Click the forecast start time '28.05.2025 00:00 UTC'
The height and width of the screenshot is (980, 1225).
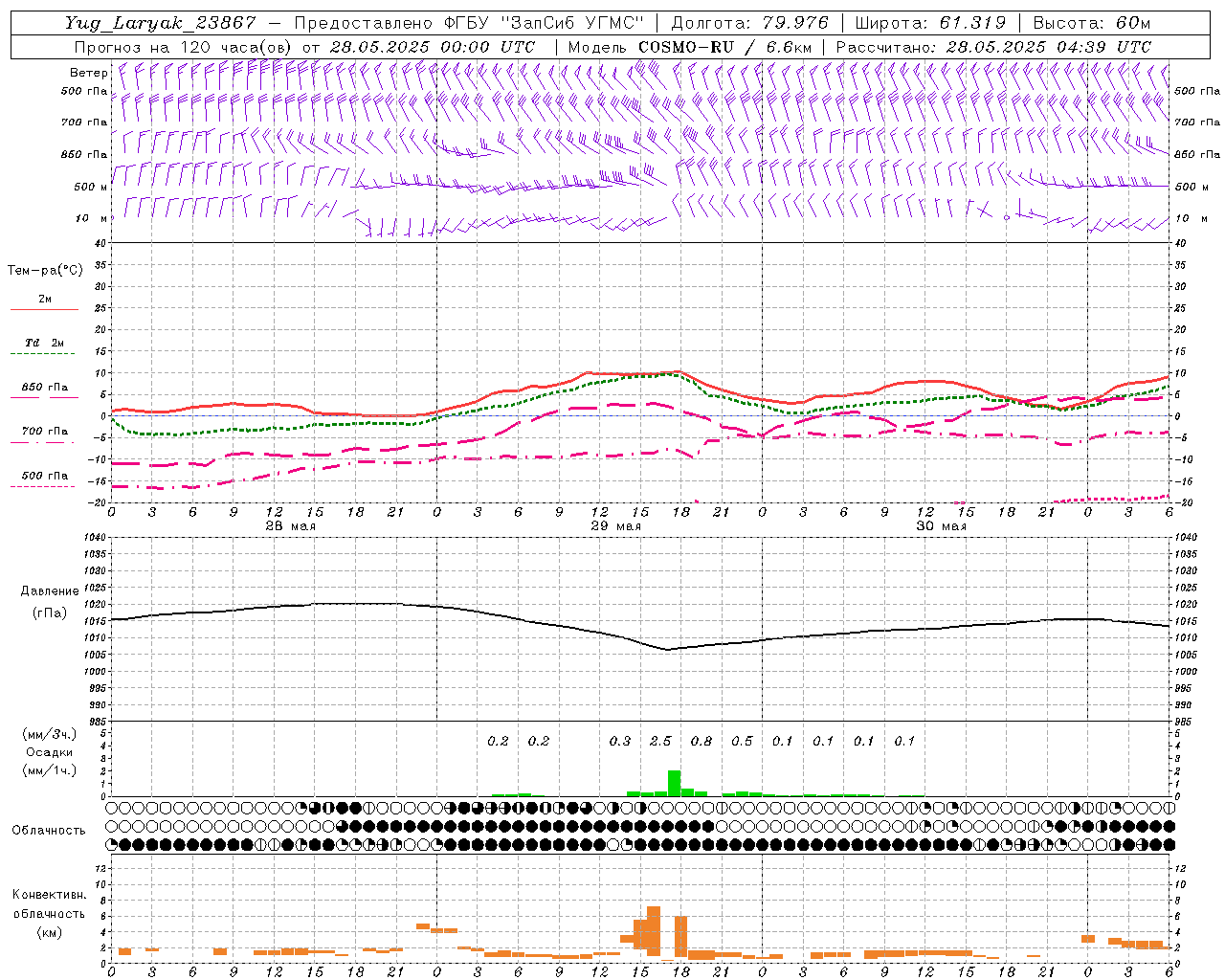point(432,47)
